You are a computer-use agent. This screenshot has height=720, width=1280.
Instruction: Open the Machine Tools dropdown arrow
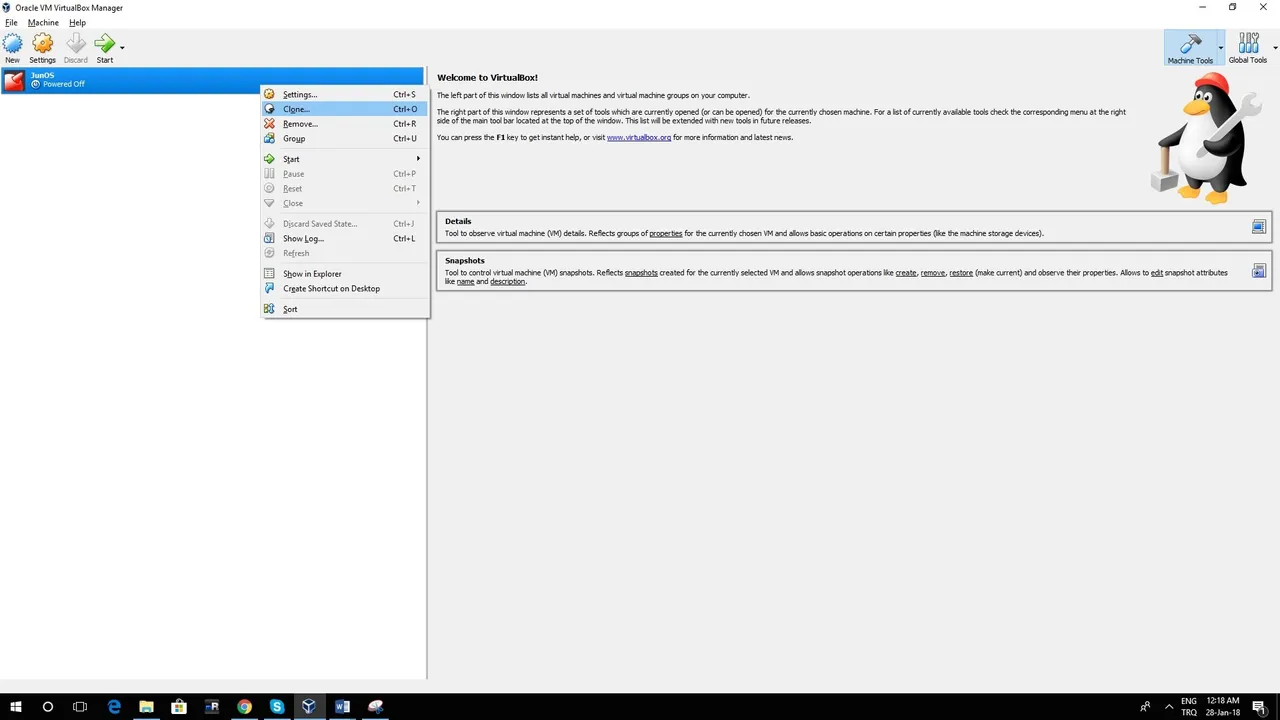tap(1220, 47)
